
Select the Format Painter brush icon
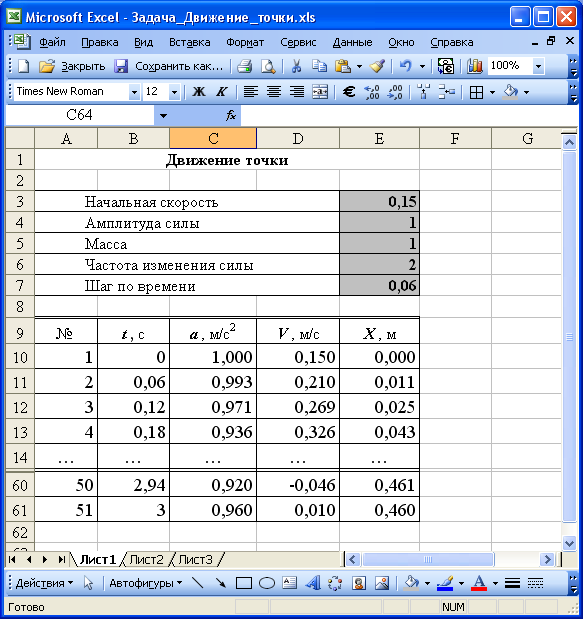point(377,66)
